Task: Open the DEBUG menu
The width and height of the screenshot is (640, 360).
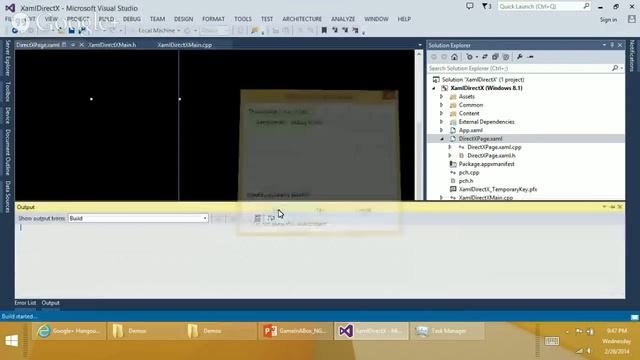Action: coord(132,19)
